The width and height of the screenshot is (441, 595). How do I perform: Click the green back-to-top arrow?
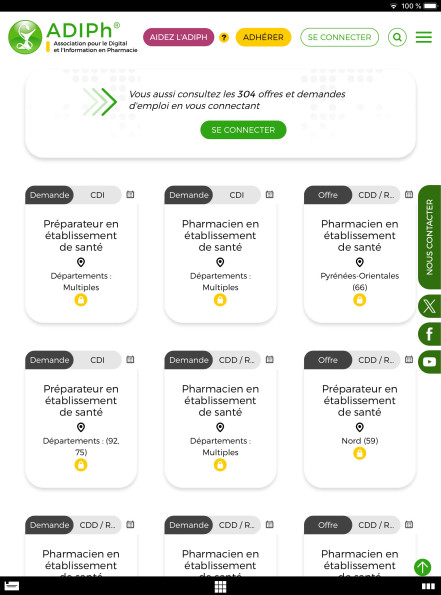point(422,567)
